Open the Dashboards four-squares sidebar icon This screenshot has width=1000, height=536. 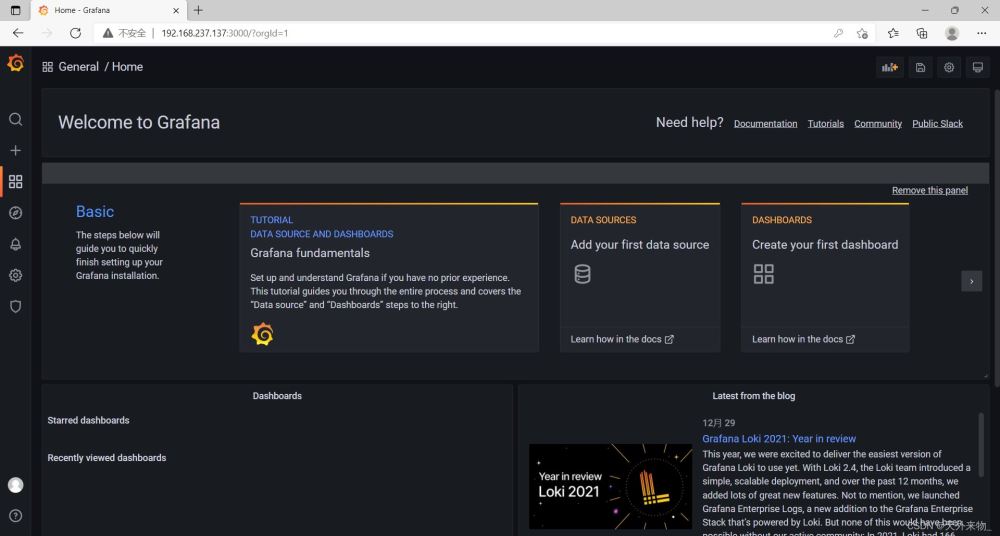15,182
